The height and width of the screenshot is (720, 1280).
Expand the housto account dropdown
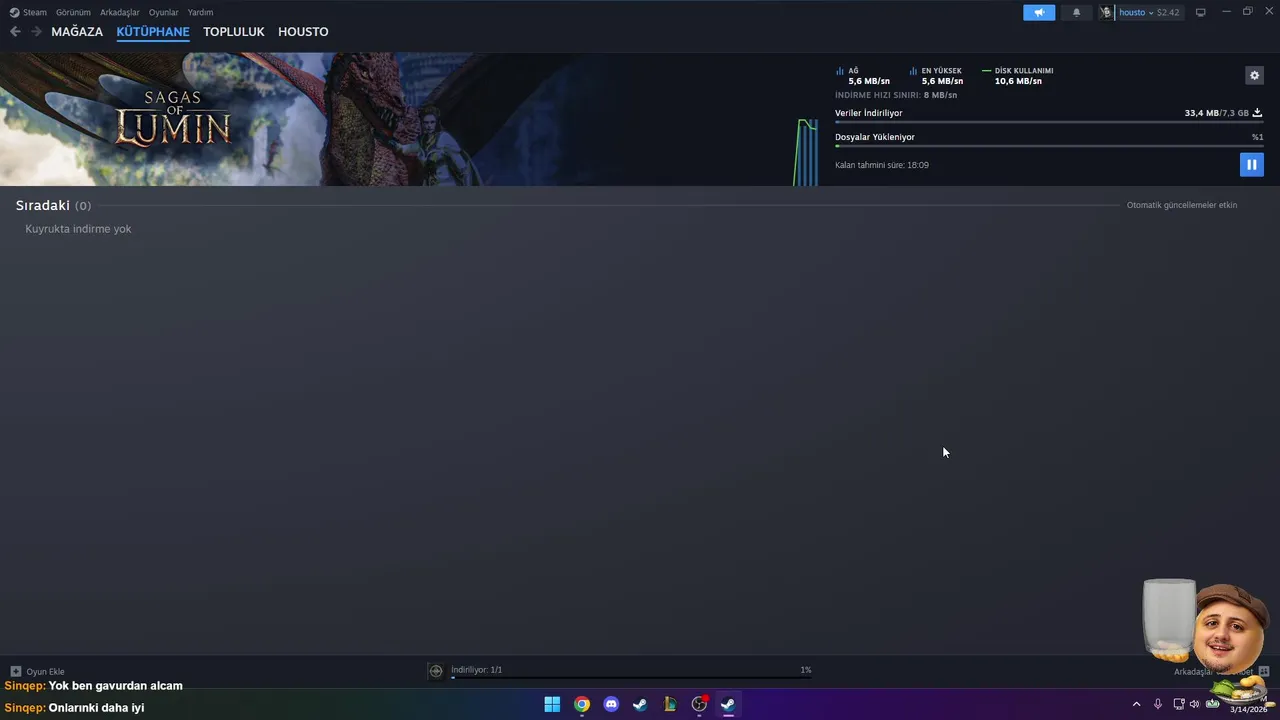pyautogui.click(x=1151, y=12)
